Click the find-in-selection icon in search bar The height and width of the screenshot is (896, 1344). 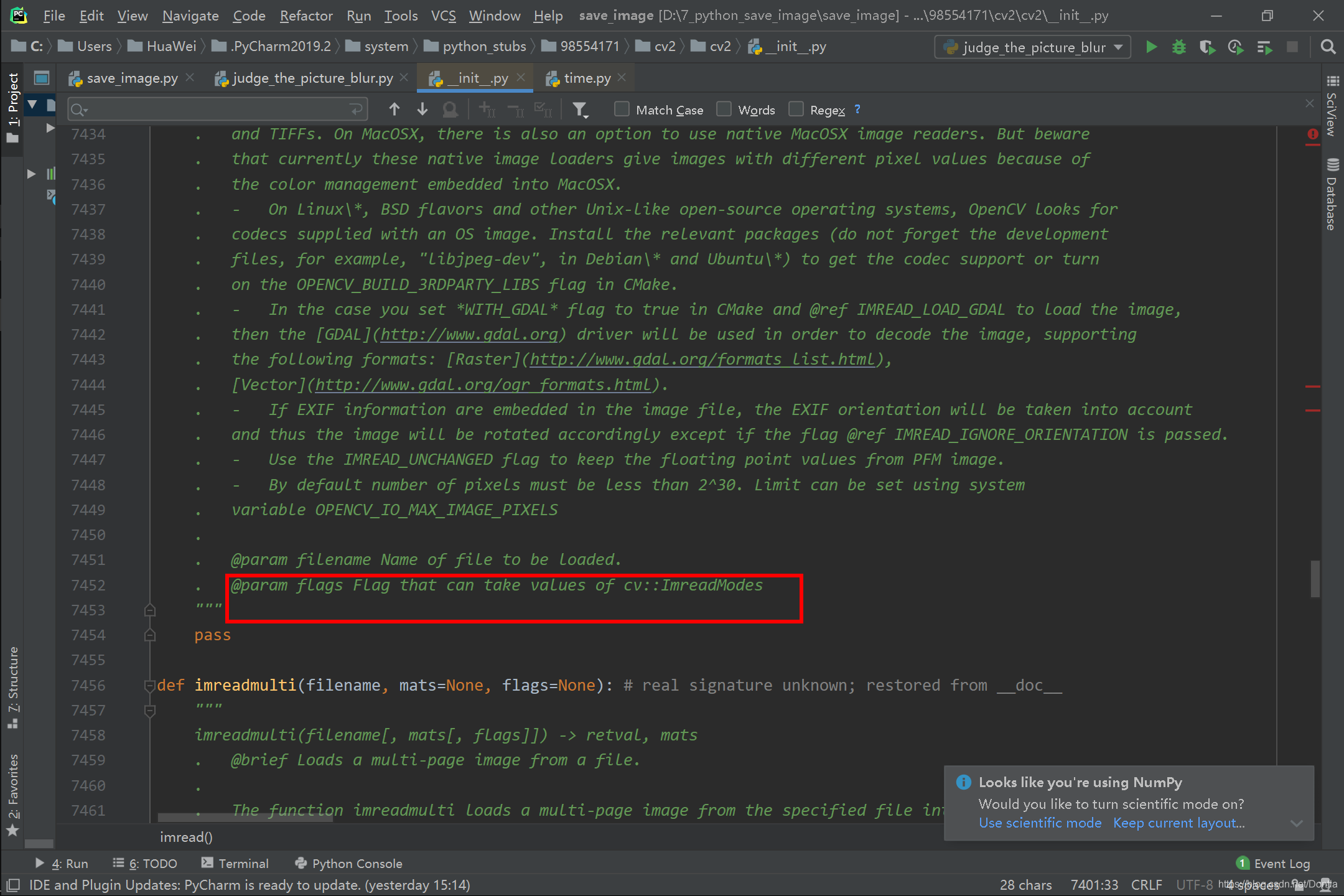point(450,110)
